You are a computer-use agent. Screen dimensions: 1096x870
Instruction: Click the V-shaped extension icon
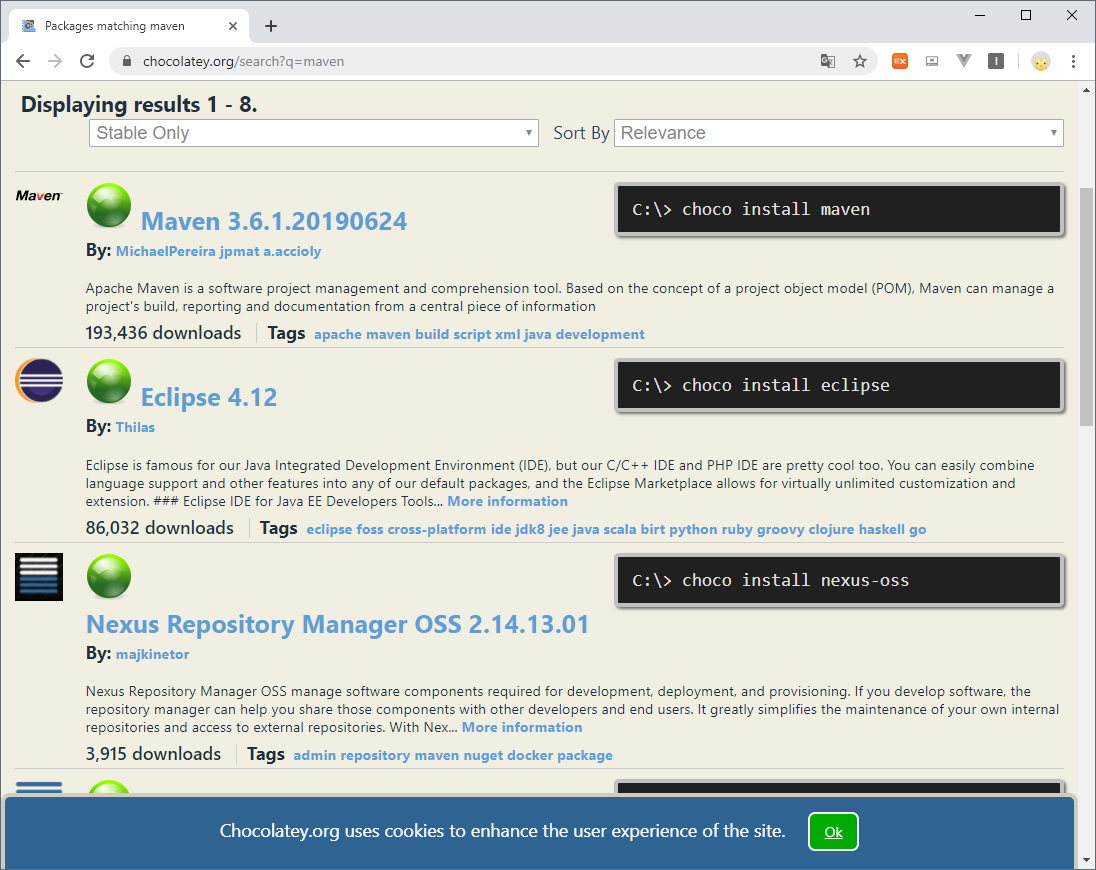tap(964, 61)
